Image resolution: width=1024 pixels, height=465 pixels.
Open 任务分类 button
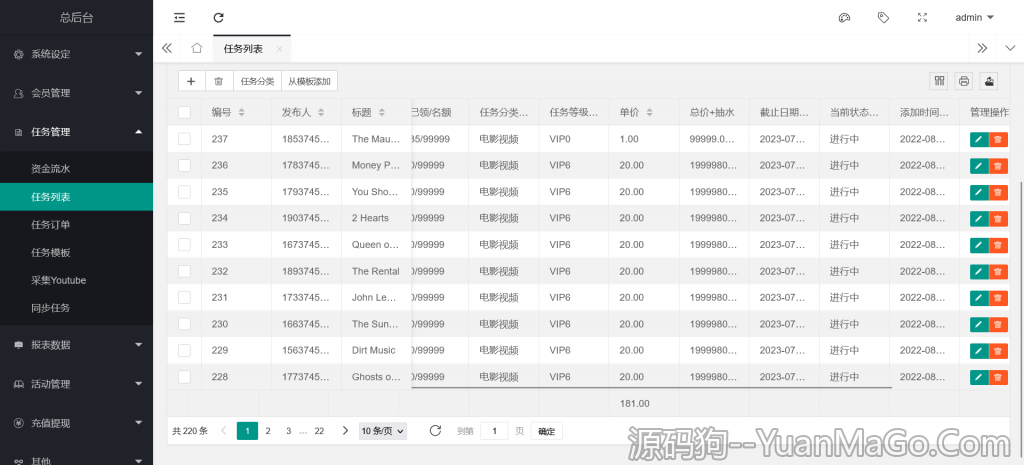(x=257, y=81)
